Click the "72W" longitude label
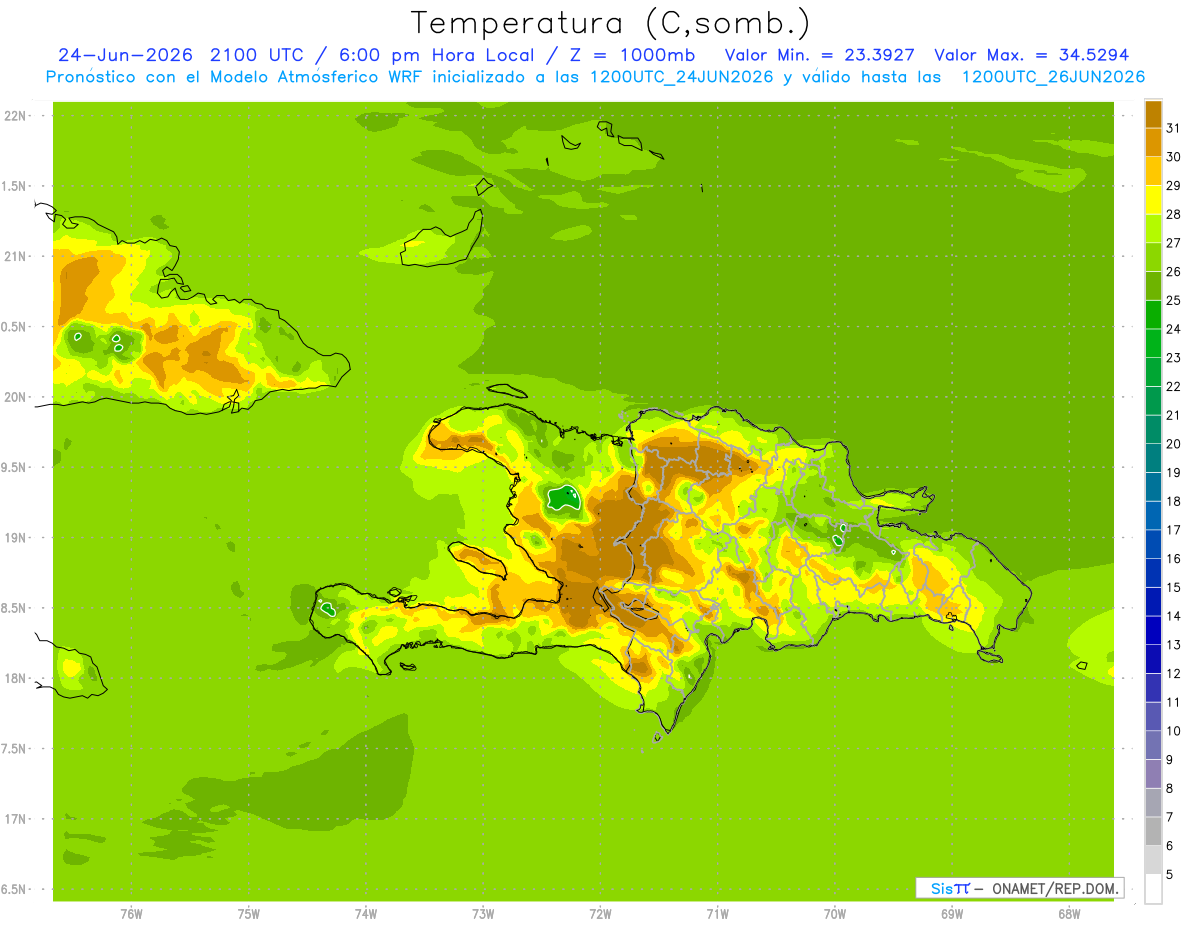Image resolution: width=1200 pixels, height=927 pixels. [x=600, y=914]
